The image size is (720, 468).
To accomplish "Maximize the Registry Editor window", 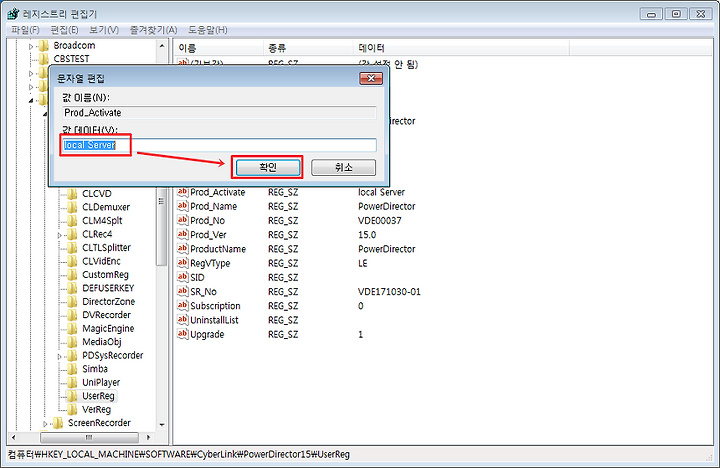I will pyautogui.click(x=676, y=14).
